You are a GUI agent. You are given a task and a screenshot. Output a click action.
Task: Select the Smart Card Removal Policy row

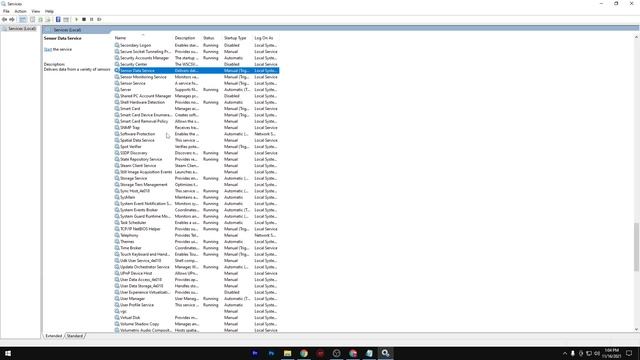[x=197, y=121]
